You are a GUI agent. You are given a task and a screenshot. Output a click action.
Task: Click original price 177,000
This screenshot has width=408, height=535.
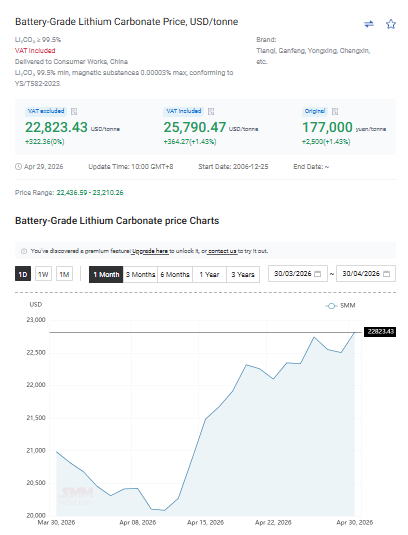(x=327, y=127)
